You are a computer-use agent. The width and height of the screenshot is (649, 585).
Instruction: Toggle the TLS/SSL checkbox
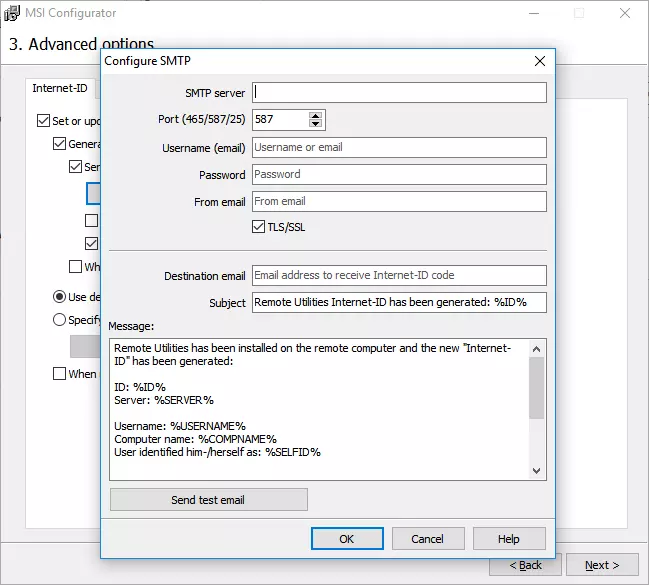(x=260, y=227)
